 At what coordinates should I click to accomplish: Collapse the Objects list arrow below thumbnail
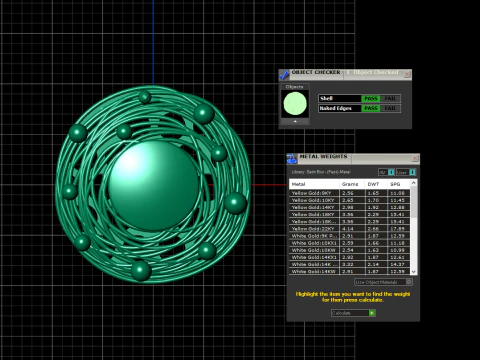coord(295,122)
